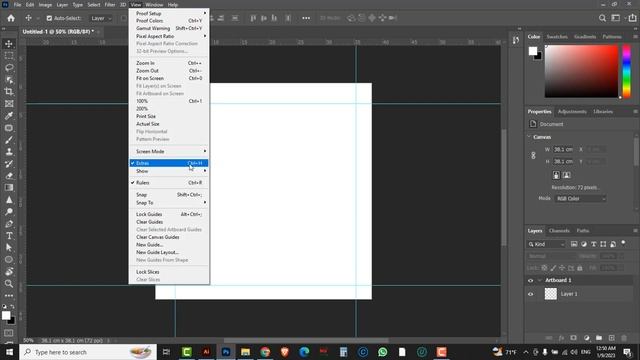Toggle the checked Rulers menu item

click(169, 183)
